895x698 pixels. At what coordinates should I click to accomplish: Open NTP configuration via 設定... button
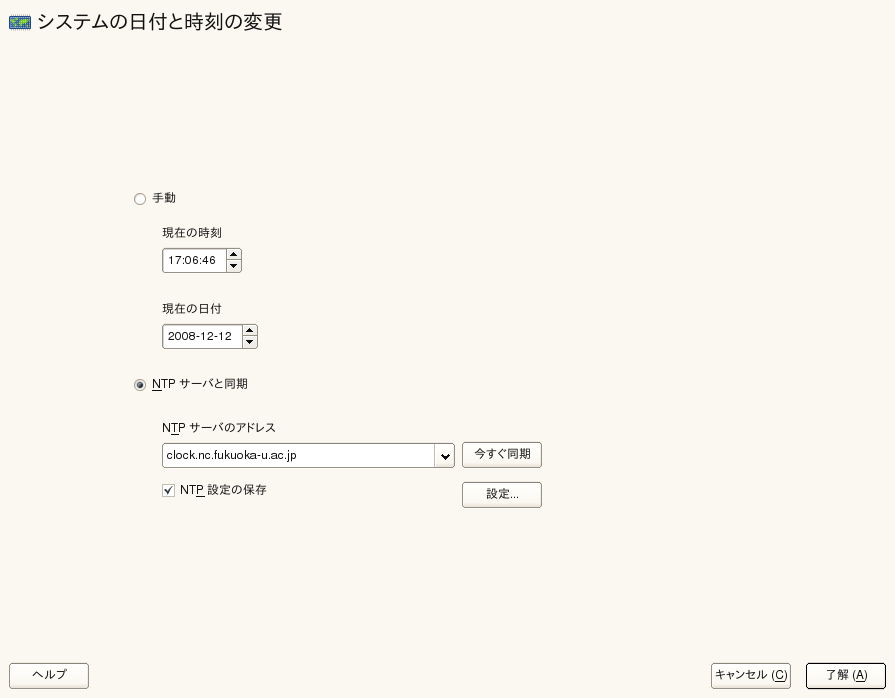(502, 495)
